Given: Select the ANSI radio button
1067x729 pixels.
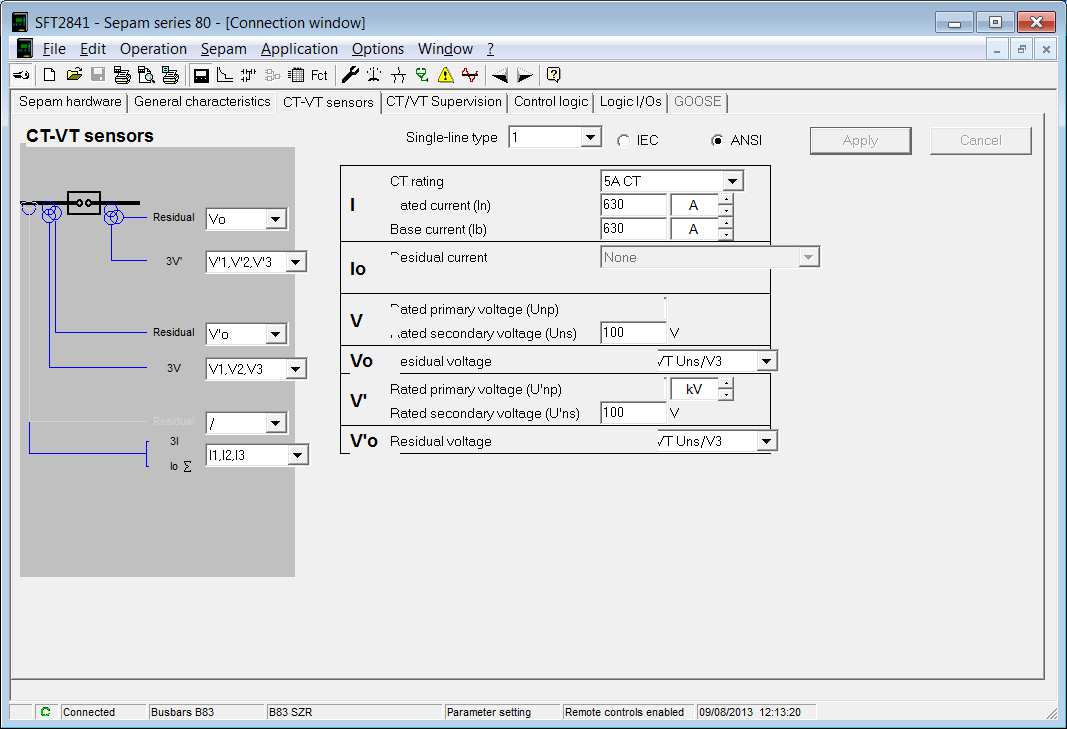Looking at the screenshot, I should coord(717,140).
